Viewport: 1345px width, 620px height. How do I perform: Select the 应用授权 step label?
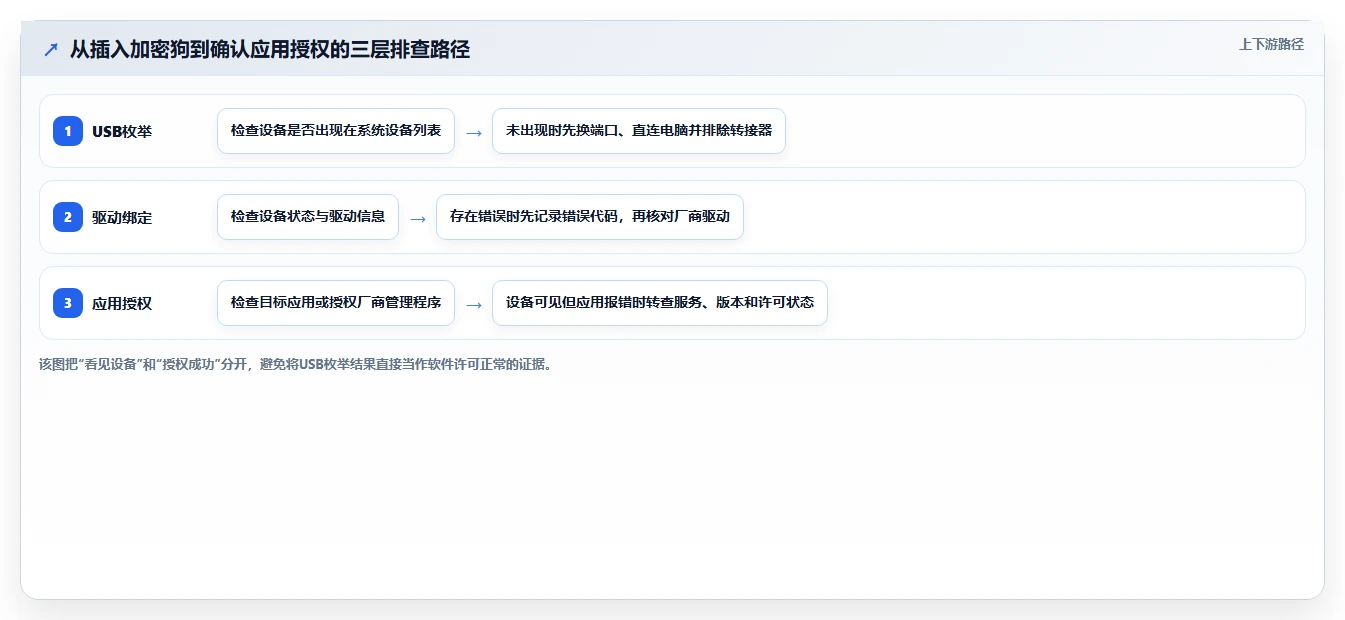click(x=122, y=303)
